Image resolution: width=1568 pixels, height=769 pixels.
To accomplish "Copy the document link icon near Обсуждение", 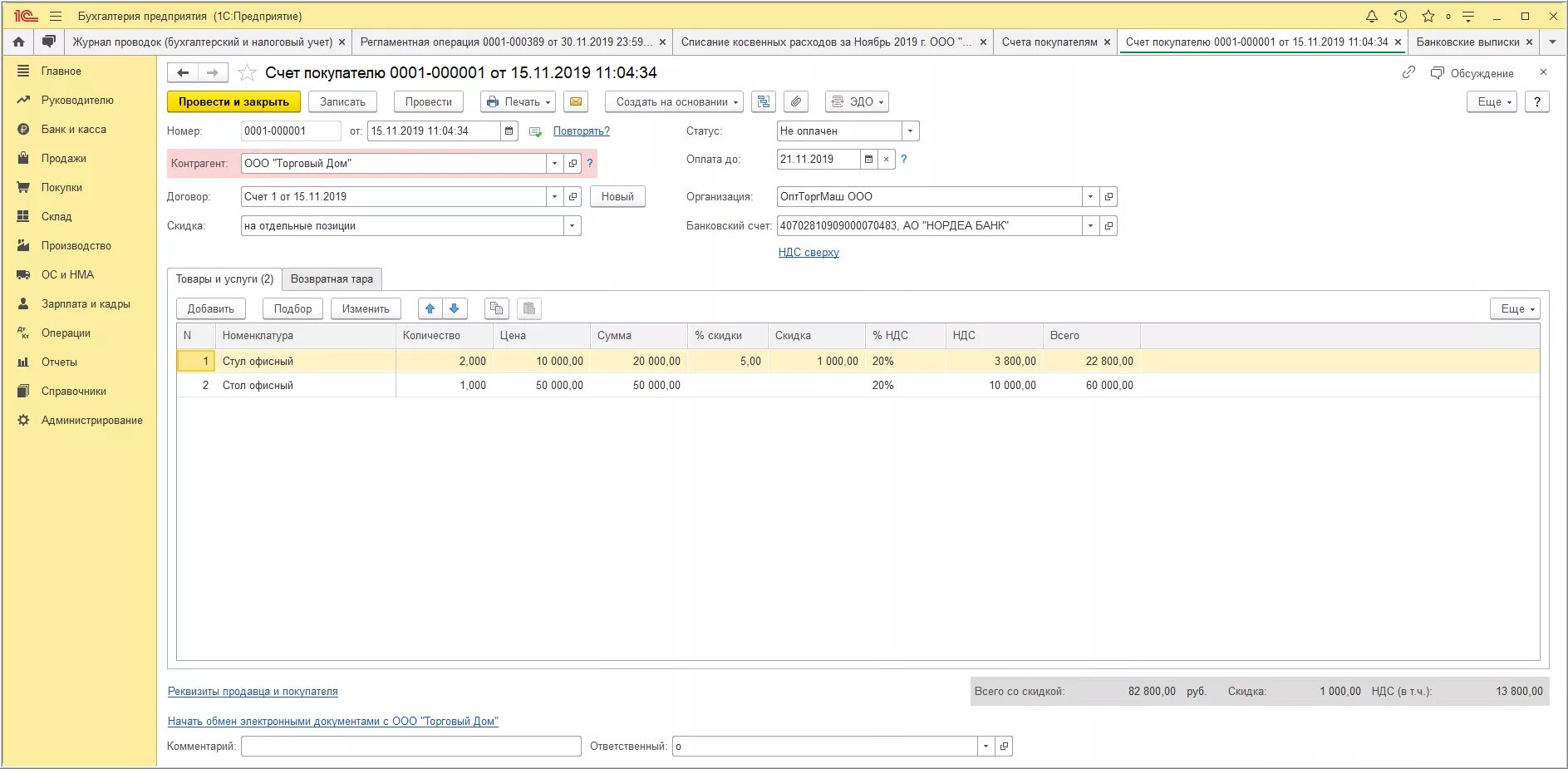I will click(1408, 72).
